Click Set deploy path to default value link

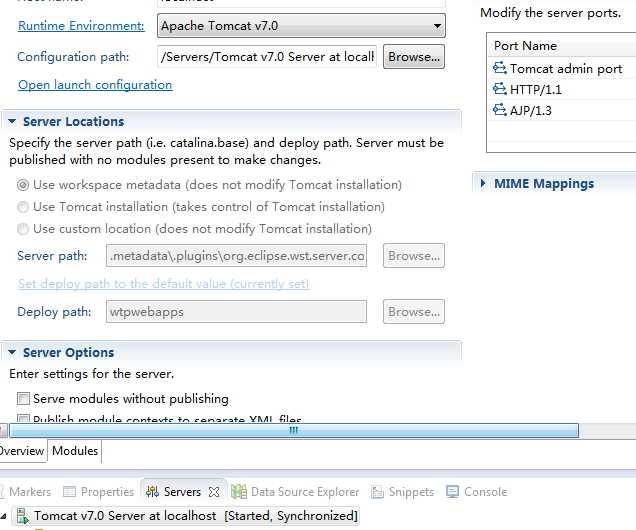pos(163,283)
